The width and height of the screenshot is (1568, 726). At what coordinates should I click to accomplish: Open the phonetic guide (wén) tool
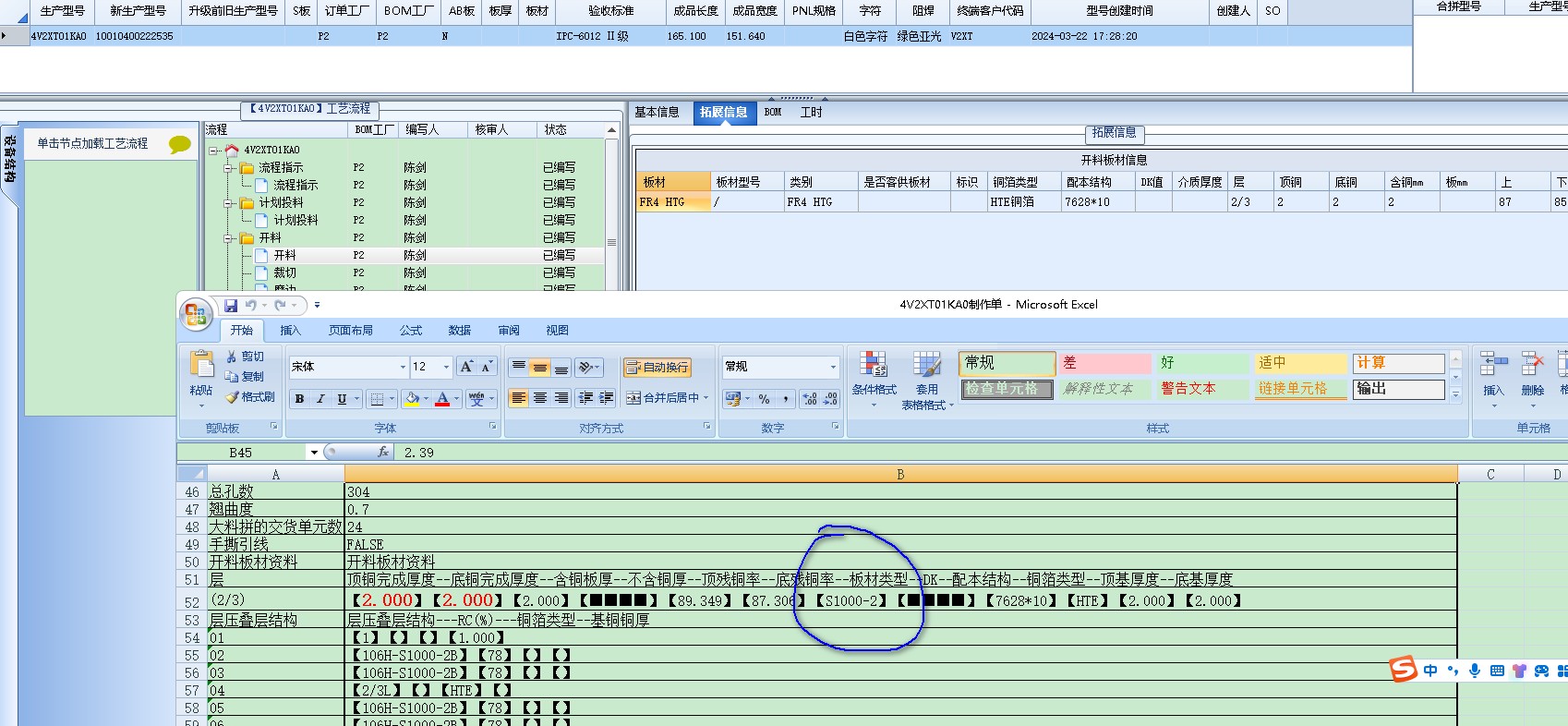tap(476, 399)
